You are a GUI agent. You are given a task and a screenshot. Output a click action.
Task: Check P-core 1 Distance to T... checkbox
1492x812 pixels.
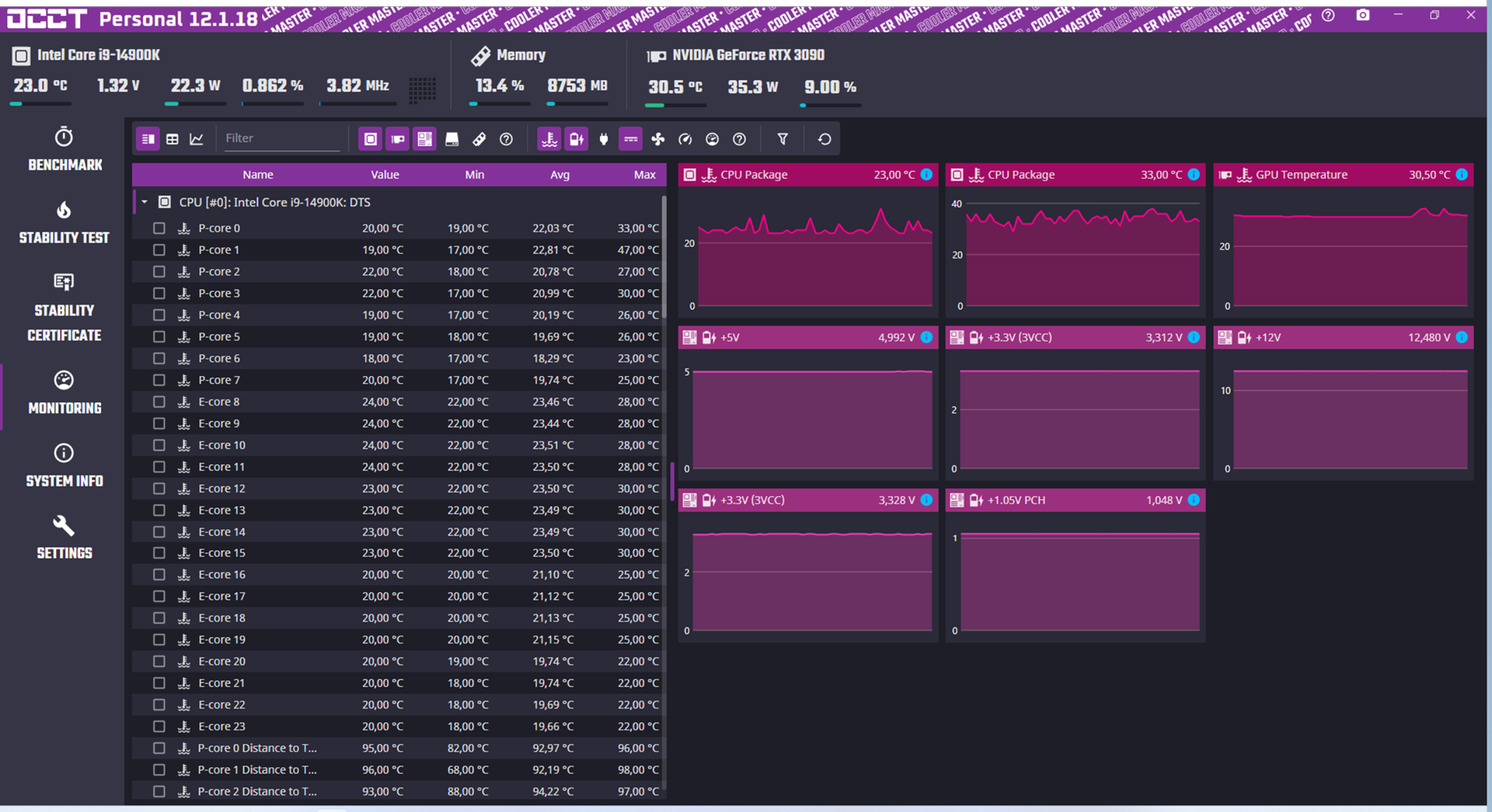[x=159, y=770]
